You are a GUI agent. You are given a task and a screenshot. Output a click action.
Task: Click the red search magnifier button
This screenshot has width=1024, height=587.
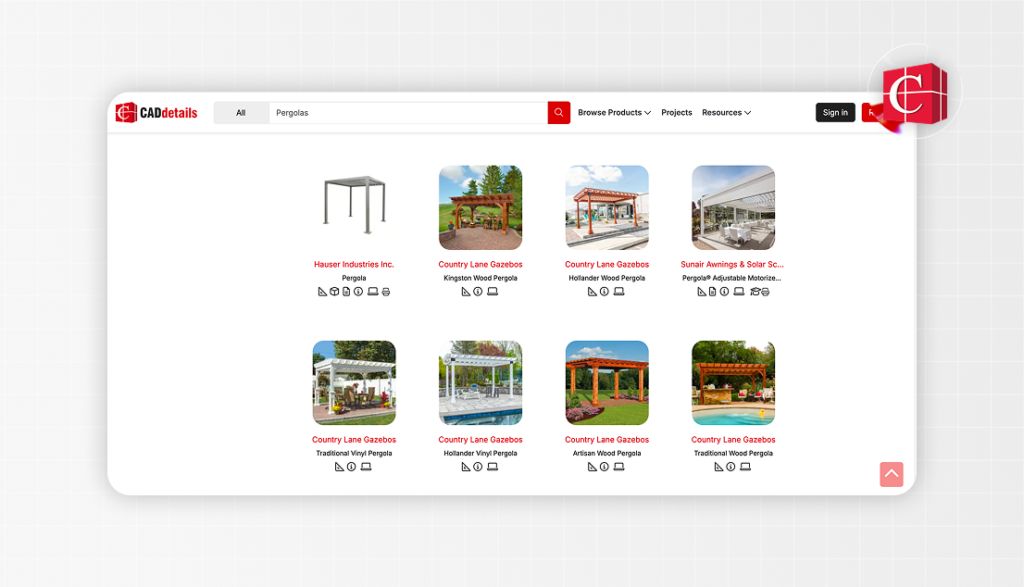pyautogui.click(x=558, y=112)
